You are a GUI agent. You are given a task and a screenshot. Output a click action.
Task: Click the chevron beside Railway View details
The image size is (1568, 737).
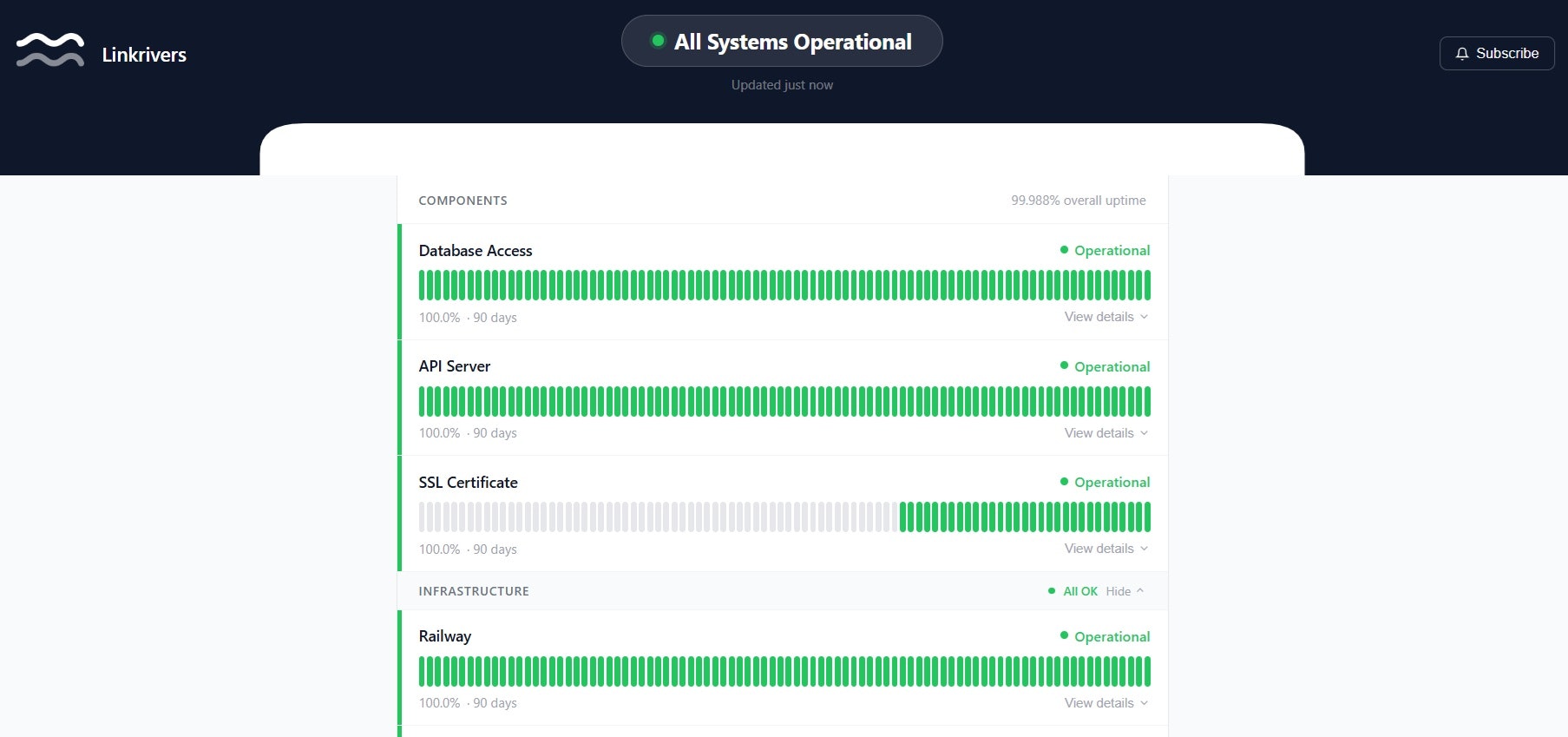click(x=1144, y=703)
